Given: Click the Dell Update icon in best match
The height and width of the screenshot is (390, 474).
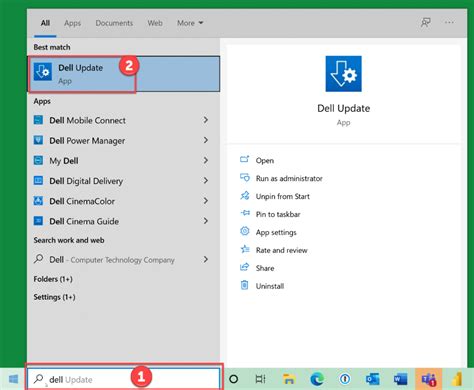Looking at the screenshot, I should tap(43, 72).
